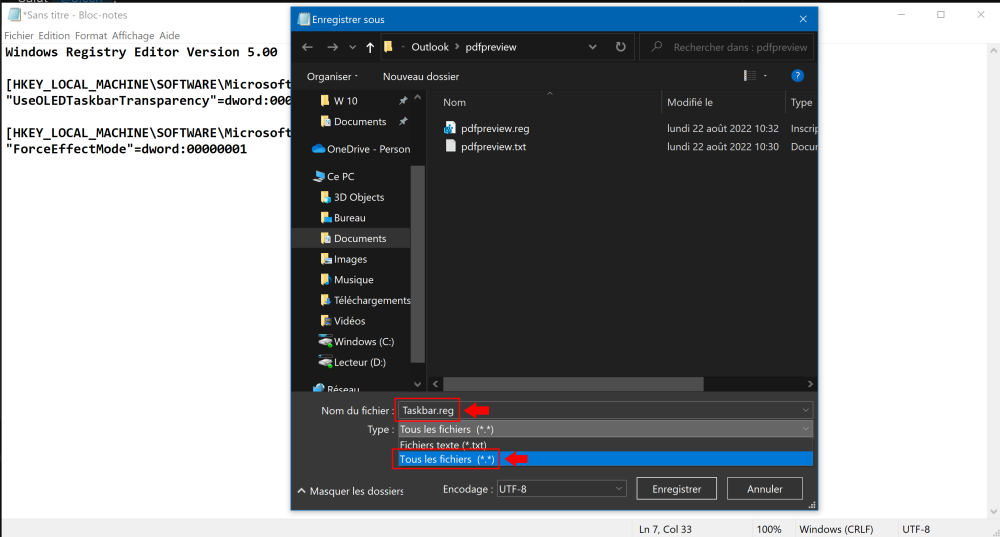Screen dimensions: 1000x537
Task: Click pdfpreview in the address path
Action: (490, 47)
